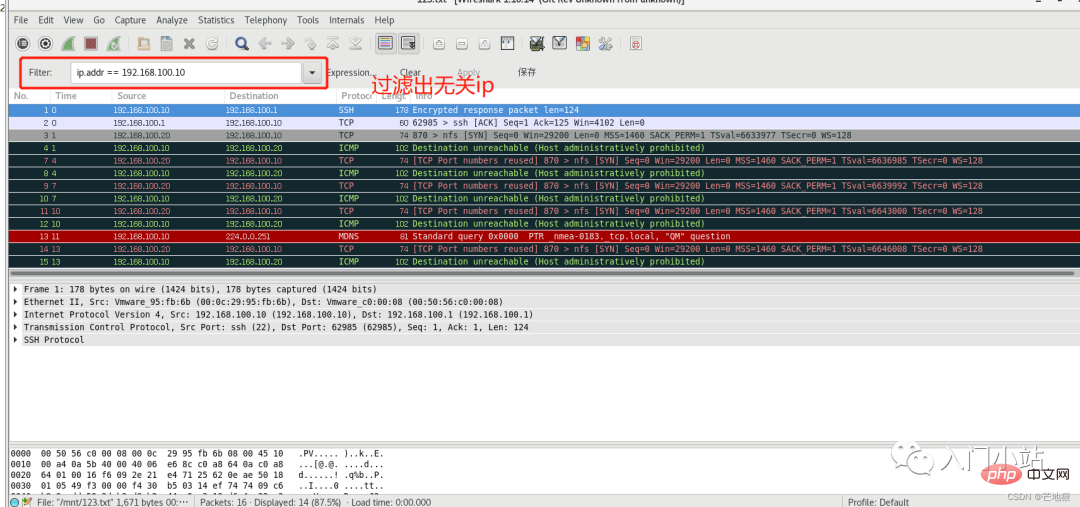
Task: Click the display filter input field
Action: [x=185, y=73]
